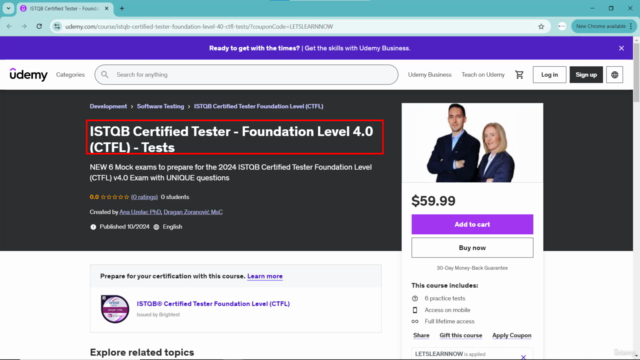This screenshot has height=360, width=640.
Task: Open ISTQB Certified Tester Foundation Level badge link
Action: point(213,304)
